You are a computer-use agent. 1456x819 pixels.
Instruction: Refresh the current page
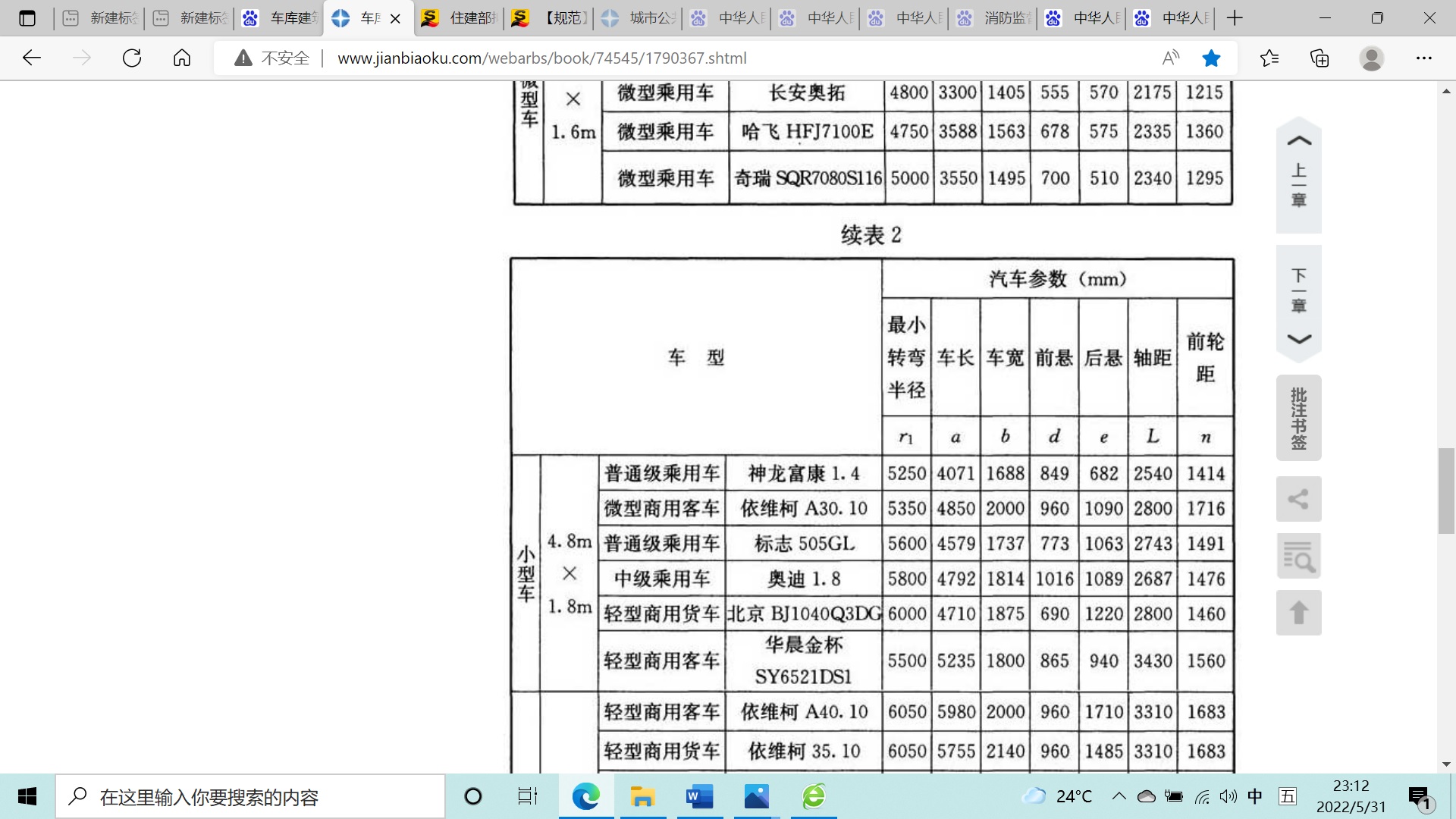(x=132, y=58)
